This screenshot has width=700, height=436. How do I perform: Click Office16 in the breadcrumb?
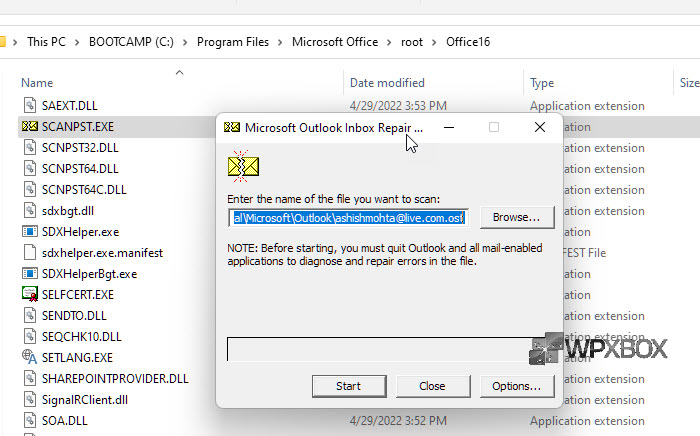(468, 42)
